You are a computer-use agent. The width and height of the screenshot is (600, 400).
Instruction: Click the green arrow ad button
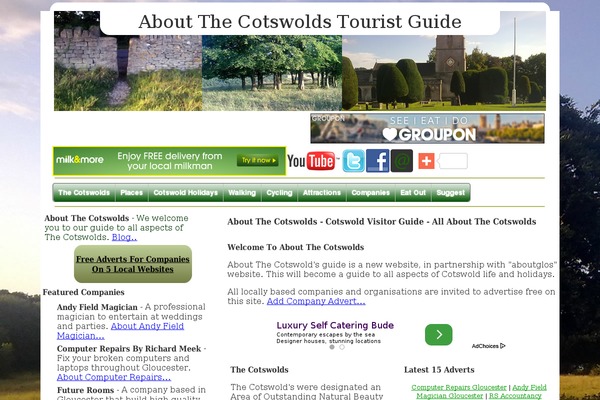pos(439,335)
